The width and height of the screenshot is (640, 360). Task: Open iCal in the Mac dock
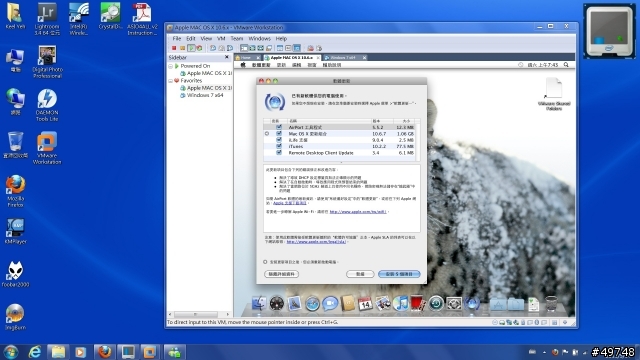click(365, 304)
